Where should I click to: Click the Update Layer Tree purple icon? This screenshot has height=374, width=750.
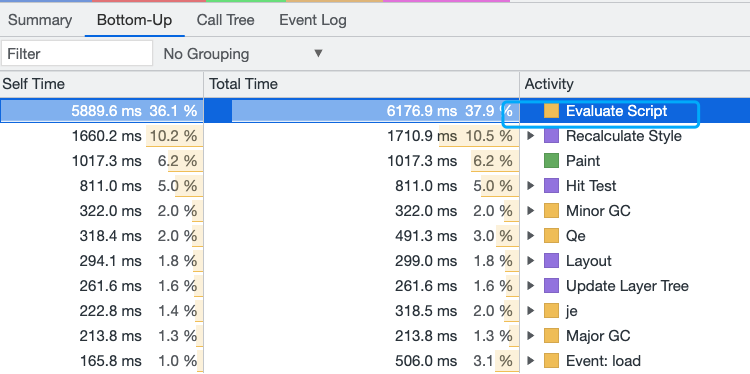[x=551, y=286]
